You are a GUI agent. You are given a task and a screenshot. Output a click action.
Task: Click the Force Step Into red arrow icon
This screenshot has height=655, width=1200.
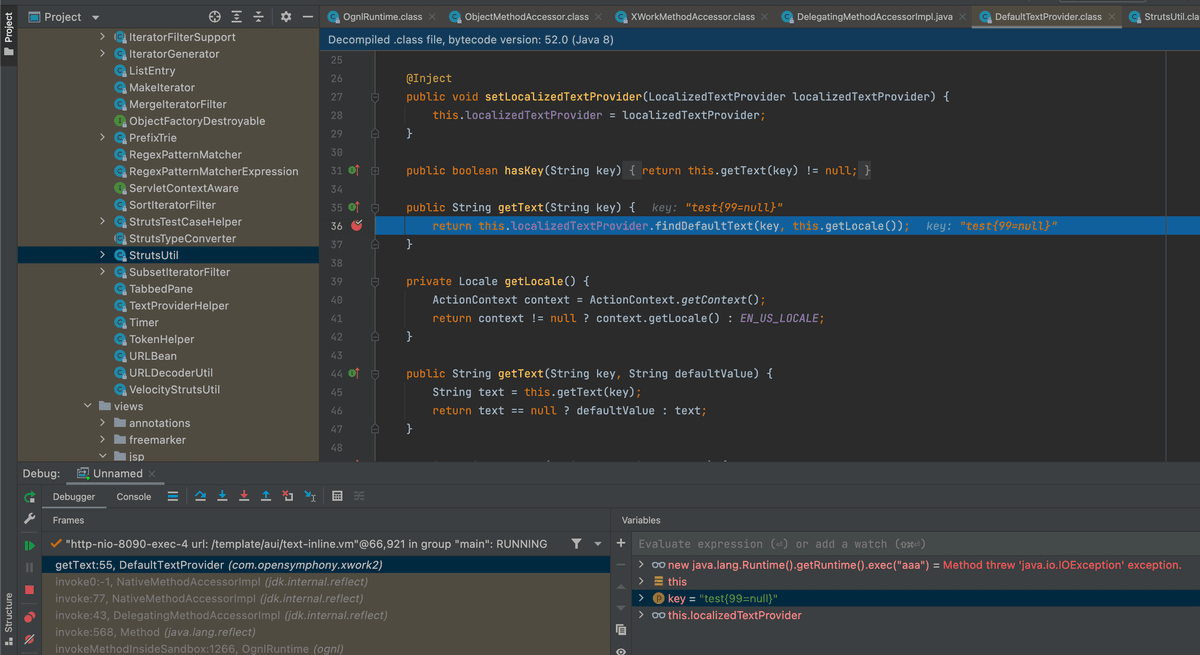pos(244,496)
